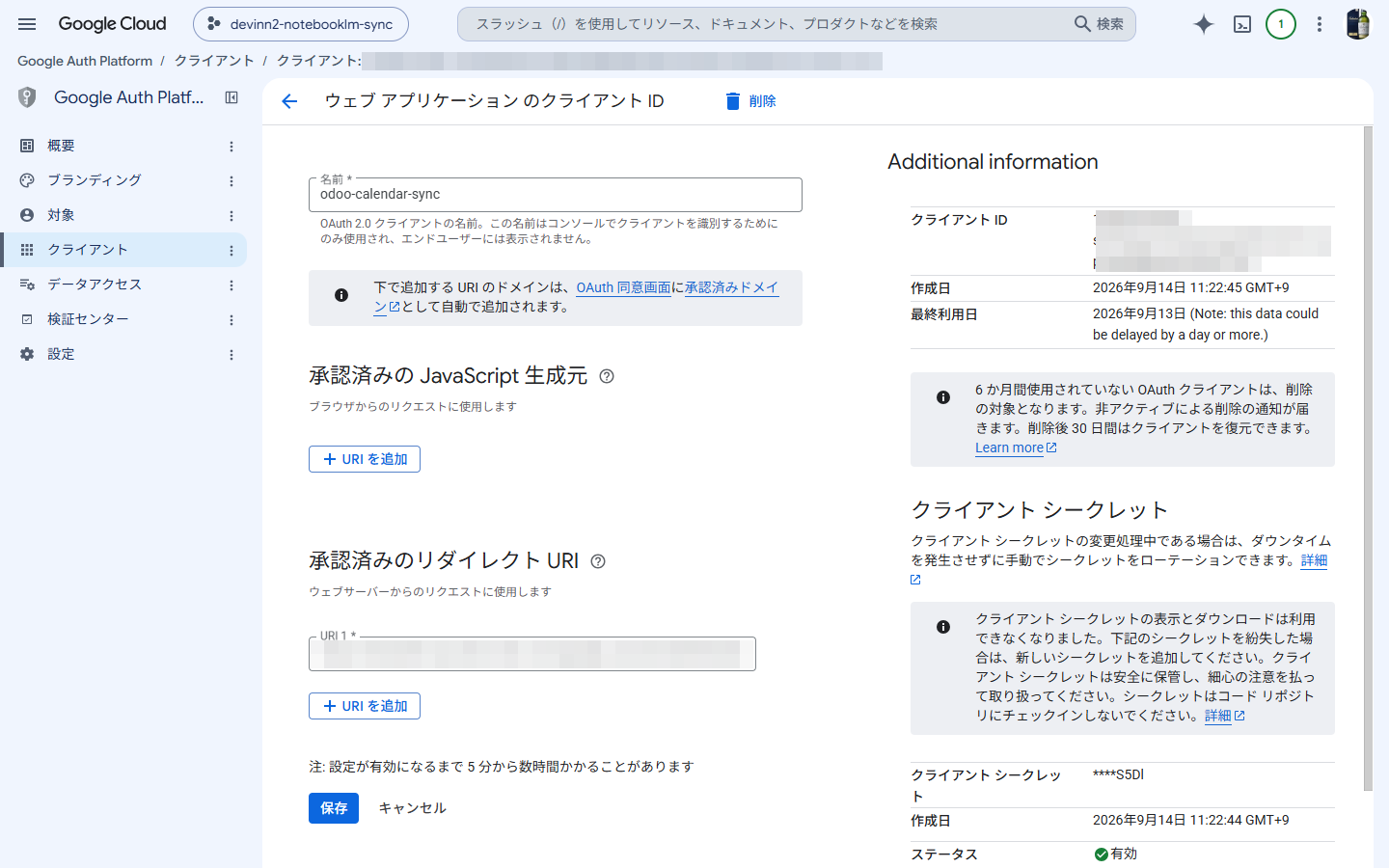1389x868 pixels.
Task: Collapse the side navigation panel
Action: (x=231, y=97)
